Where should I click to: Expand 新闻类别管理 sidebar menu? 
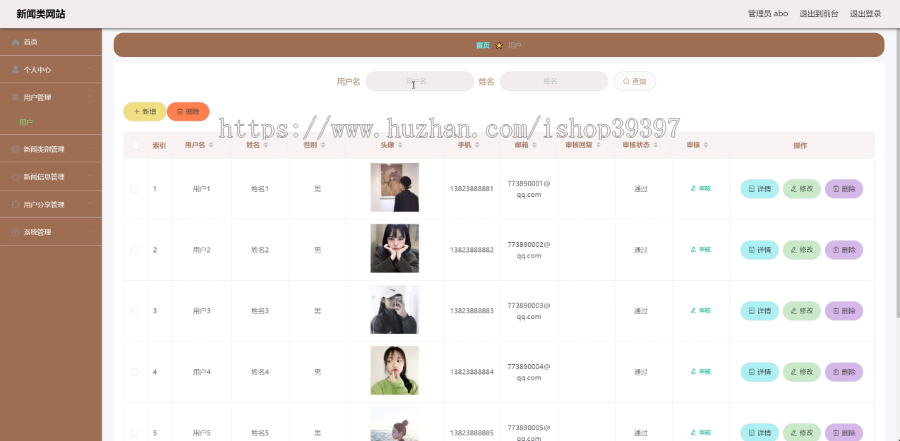pyautogui.click(x=51, y=149)
